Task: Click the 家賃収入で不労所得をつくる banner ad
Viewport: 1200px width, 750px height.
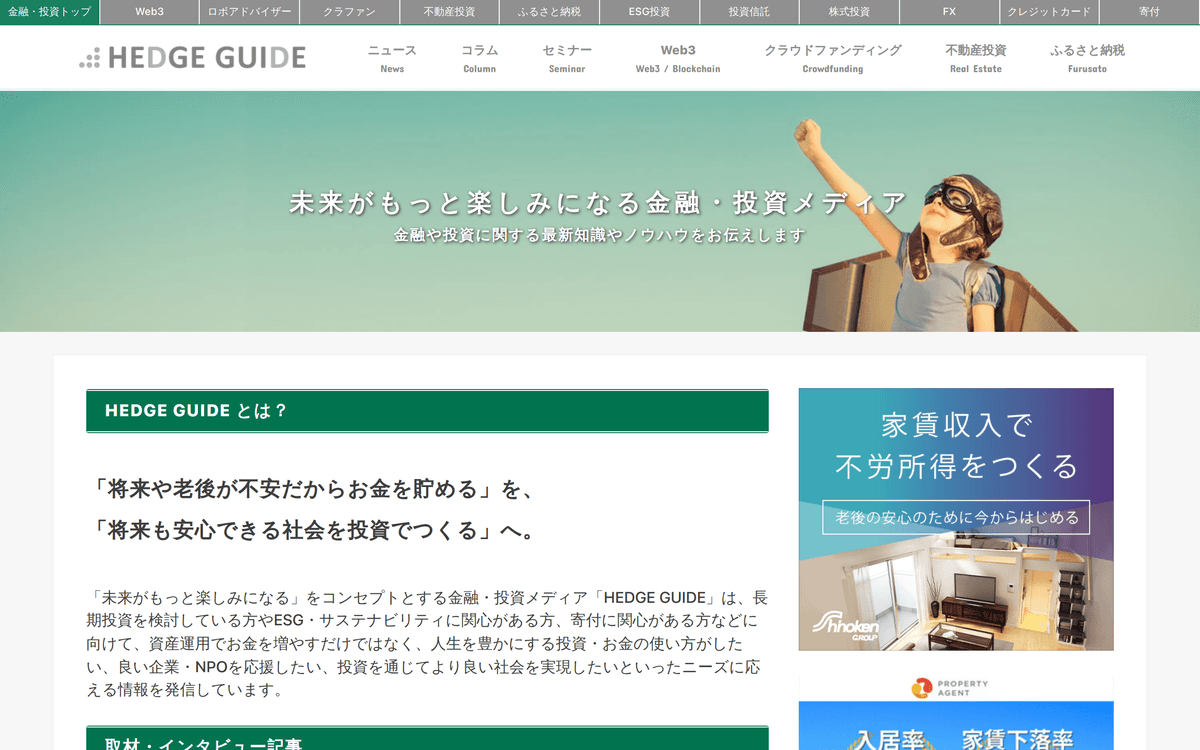Action: pos(956,519)
